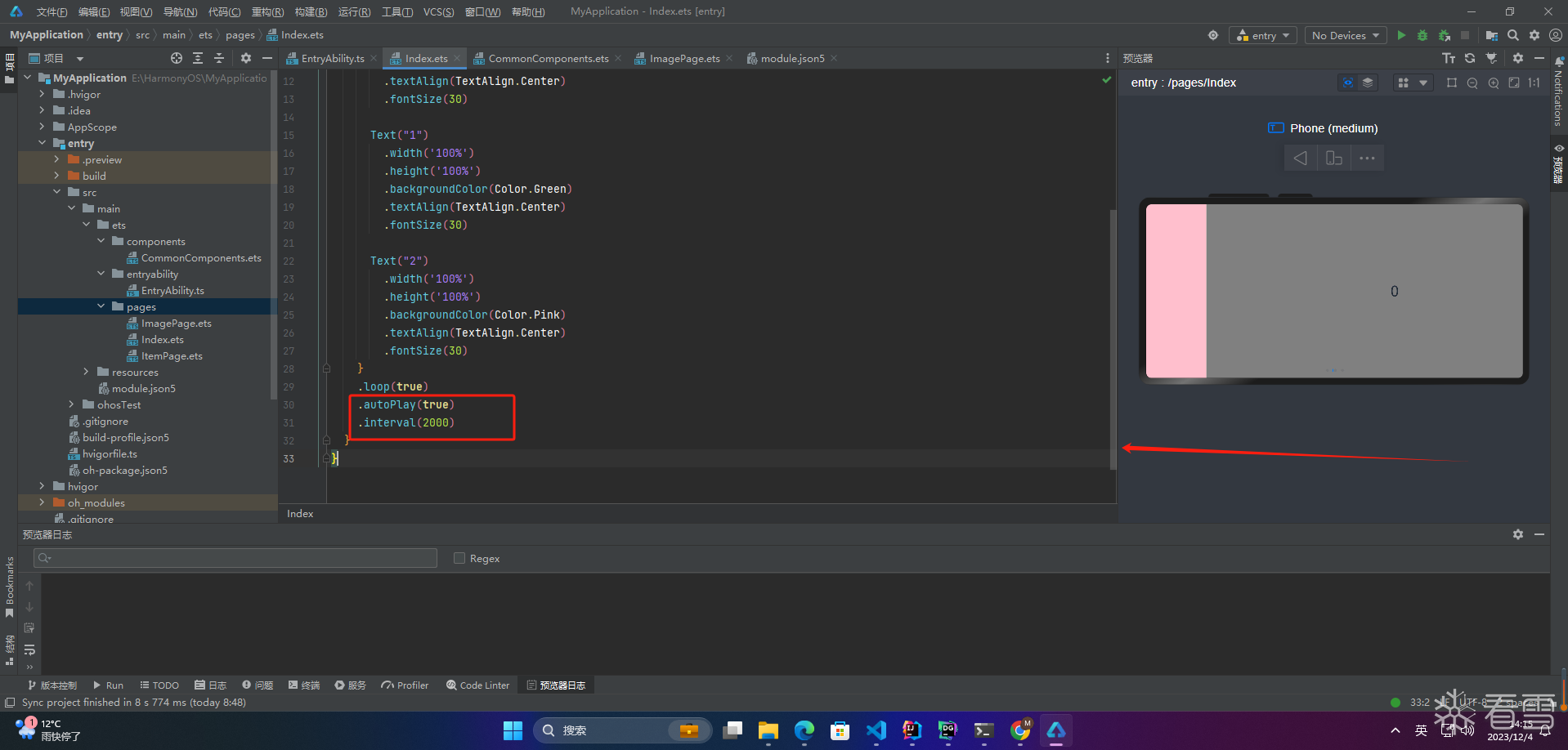Switch to CommonComponents.ets editor tab

pos(548,58)
